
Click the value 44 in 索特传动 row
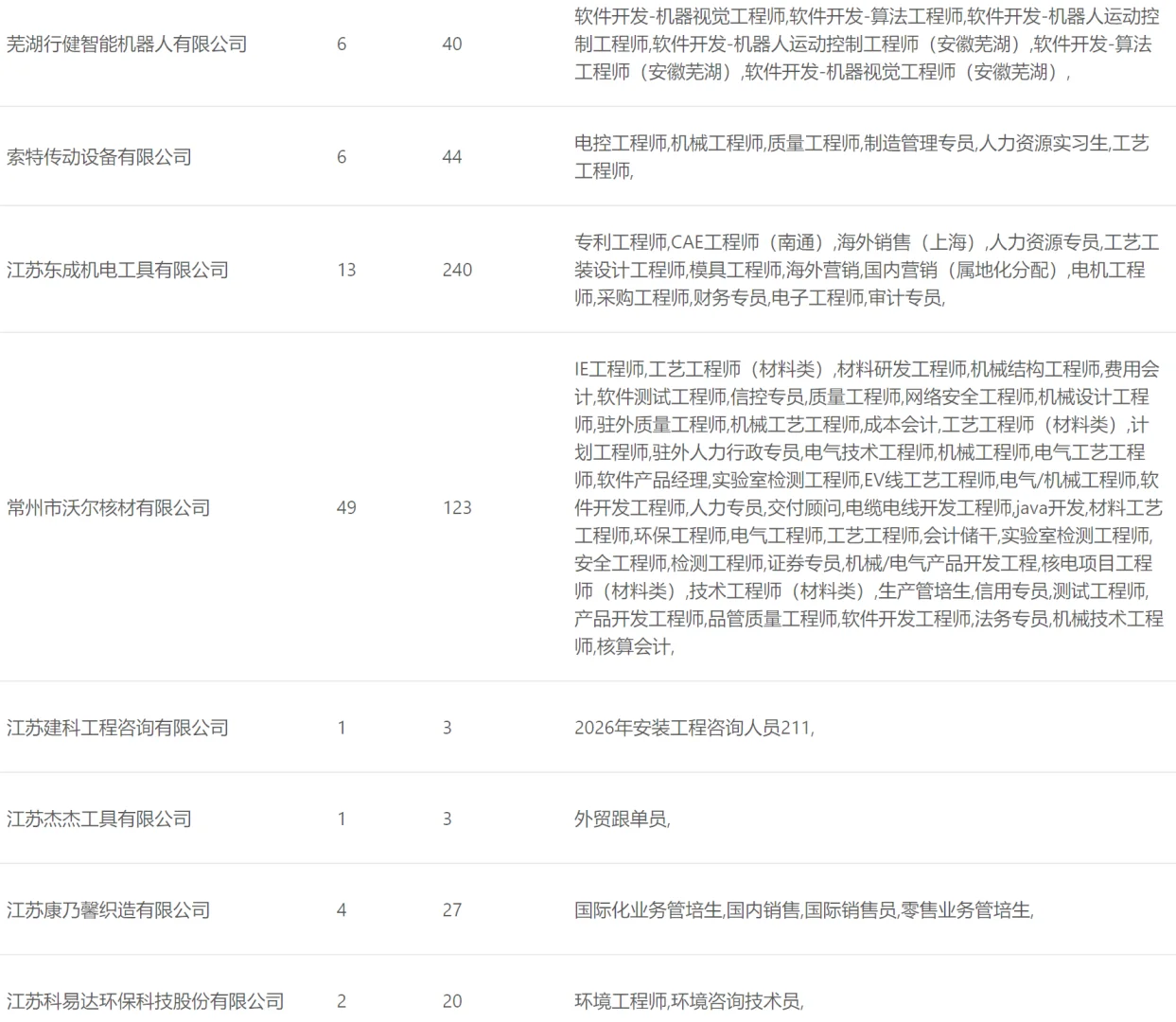click(452, 157)
